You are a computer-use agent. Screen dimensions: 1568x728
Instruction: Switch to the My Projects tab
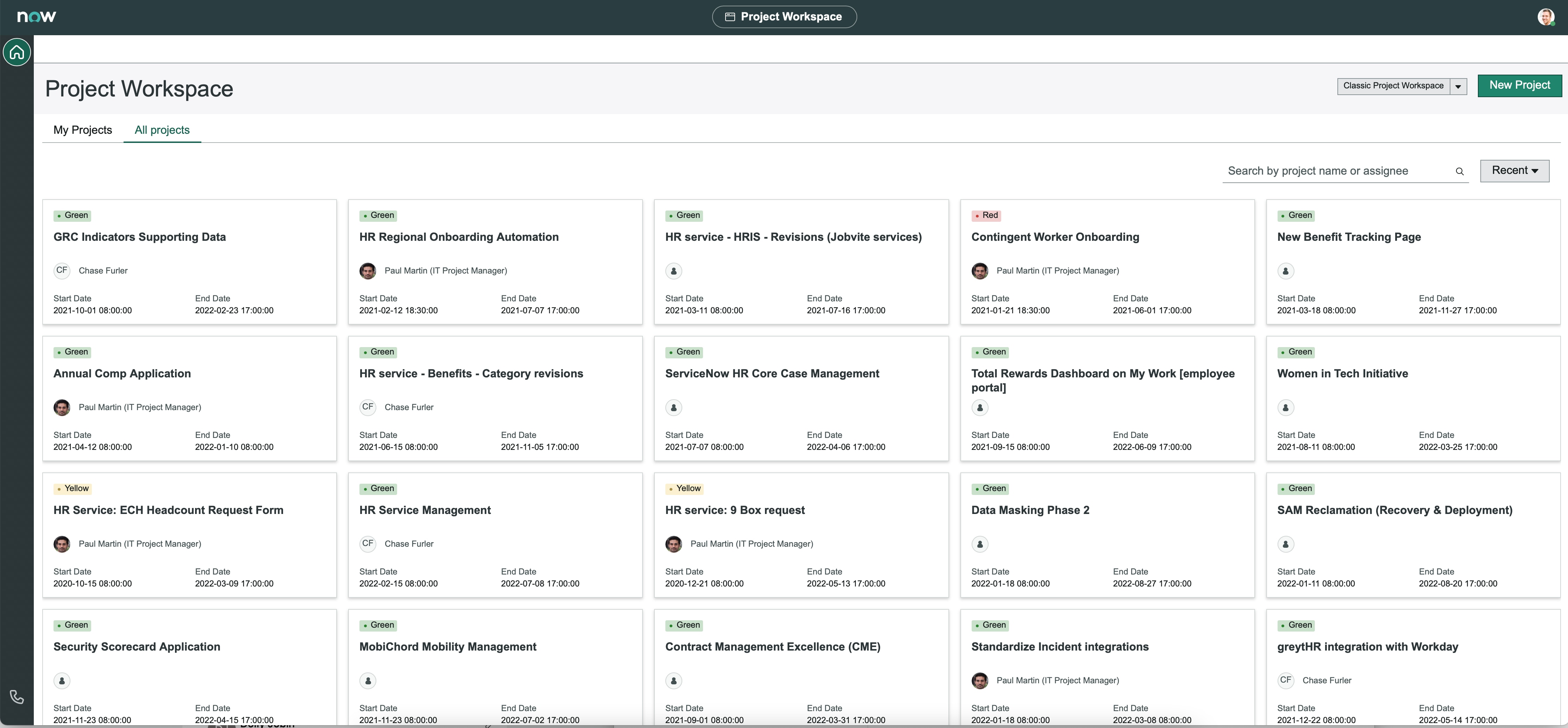83,130
